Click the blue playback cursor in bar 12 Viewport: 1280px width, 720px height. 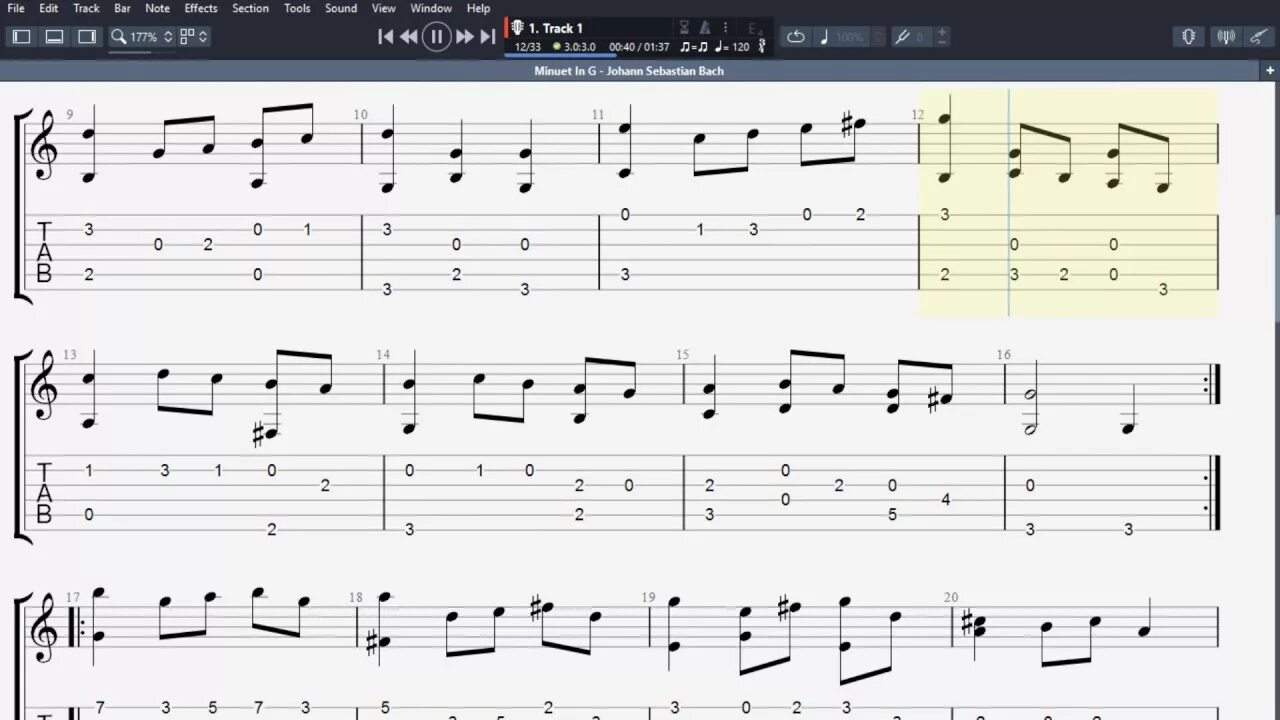1008,202
